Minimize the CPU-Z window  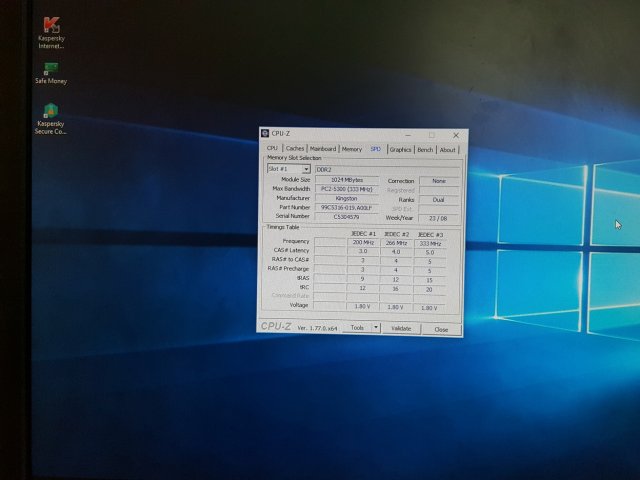(x=409, y=135)
